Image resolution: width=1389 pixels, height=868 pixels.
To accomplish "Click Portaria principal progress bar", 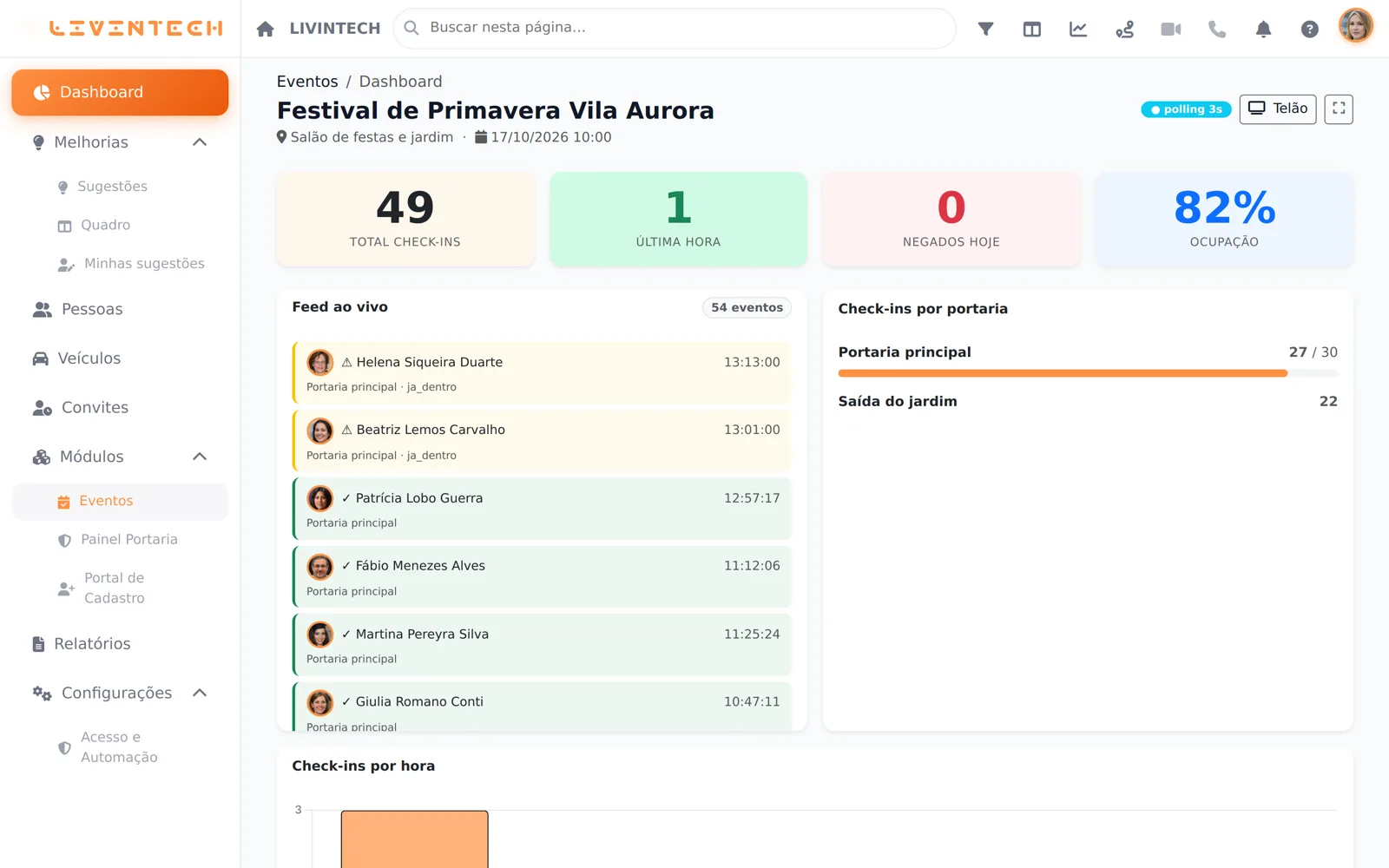I will pyautogui.click(x=1088, y=373).
